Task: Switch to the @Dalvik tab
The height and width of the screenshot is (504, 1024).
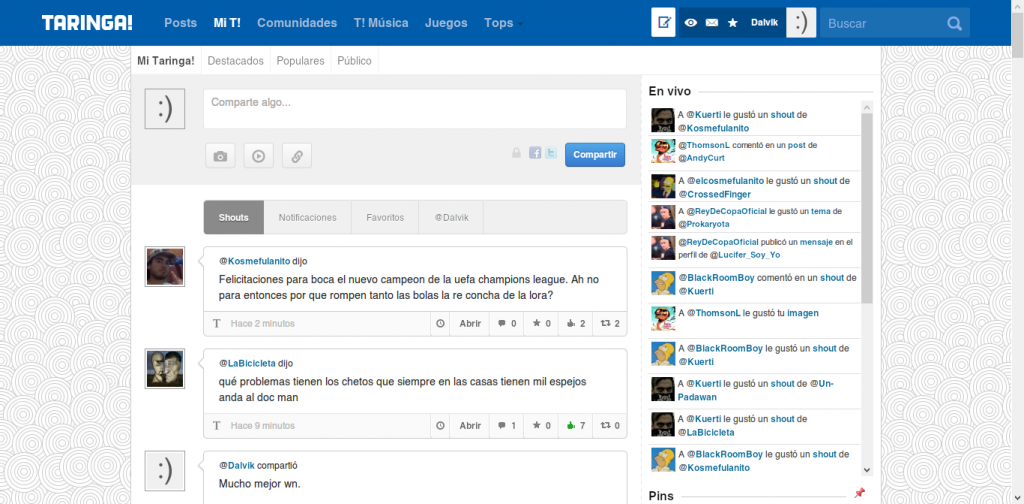Action: click(451, 217)
